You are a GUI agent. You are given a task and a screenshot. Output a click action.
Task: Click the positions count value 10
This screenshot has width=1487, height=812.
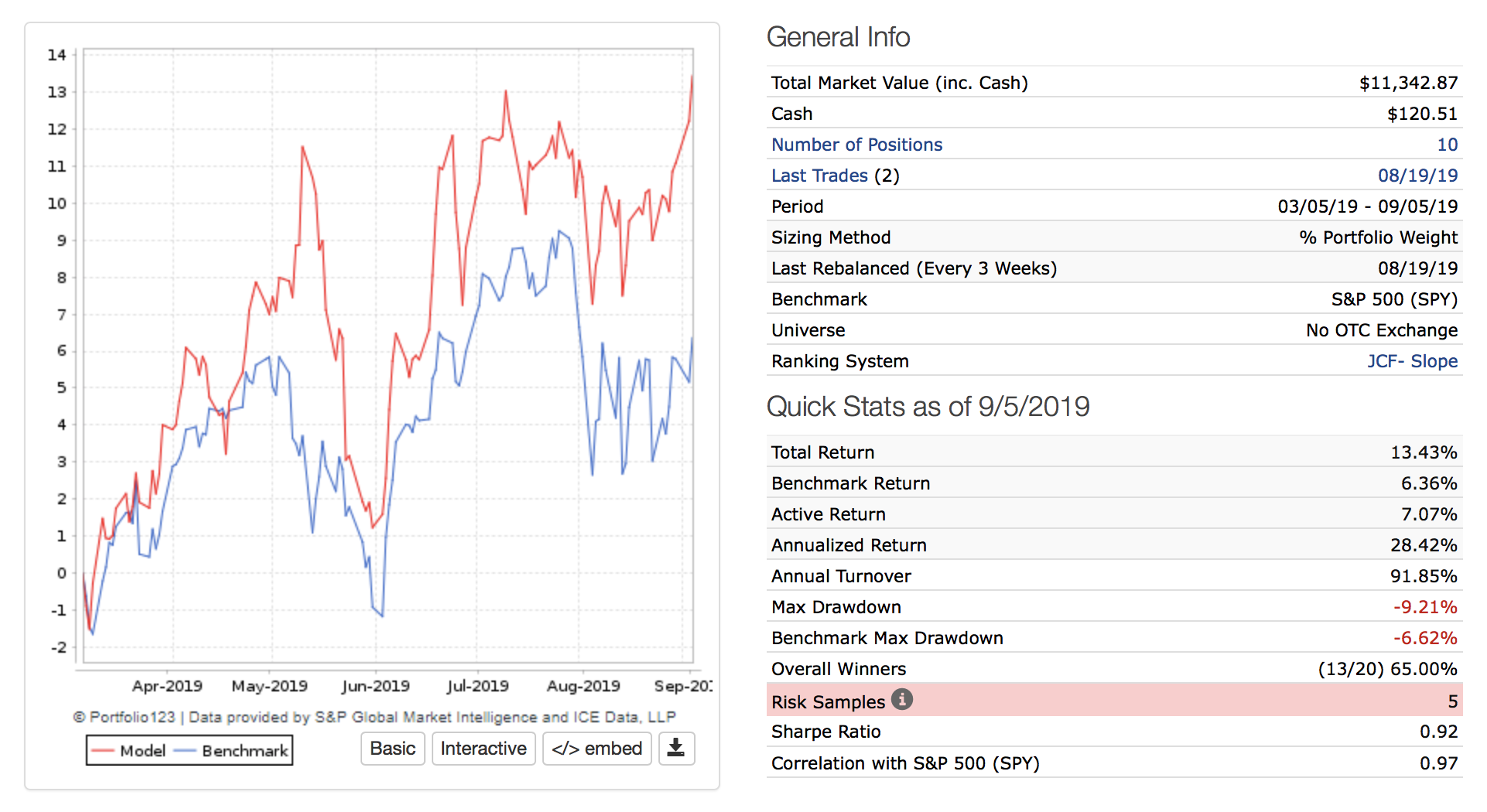(1447, 145)
